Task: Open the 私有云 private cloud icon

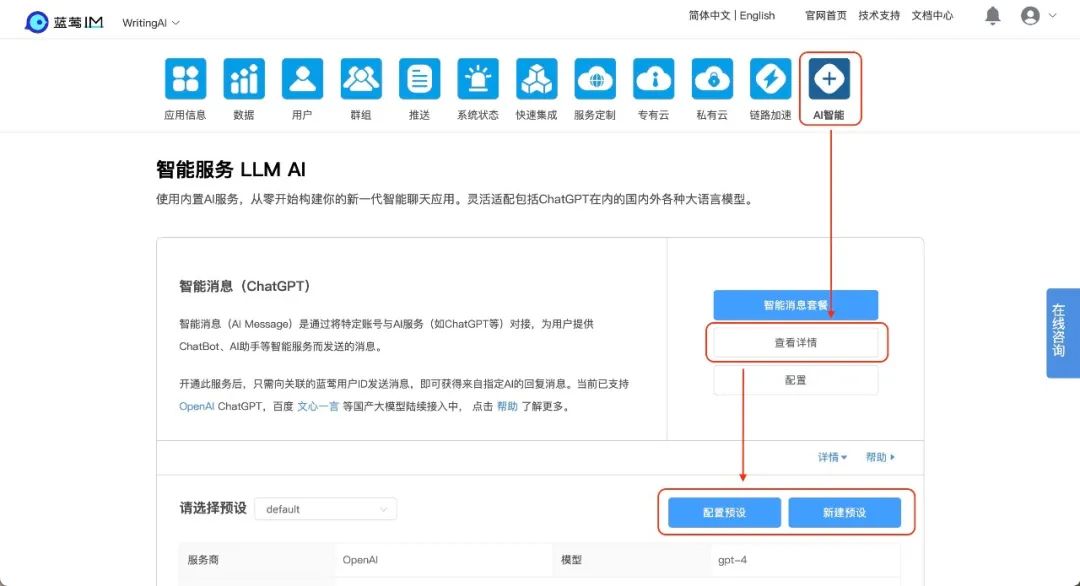Action: 712,79
